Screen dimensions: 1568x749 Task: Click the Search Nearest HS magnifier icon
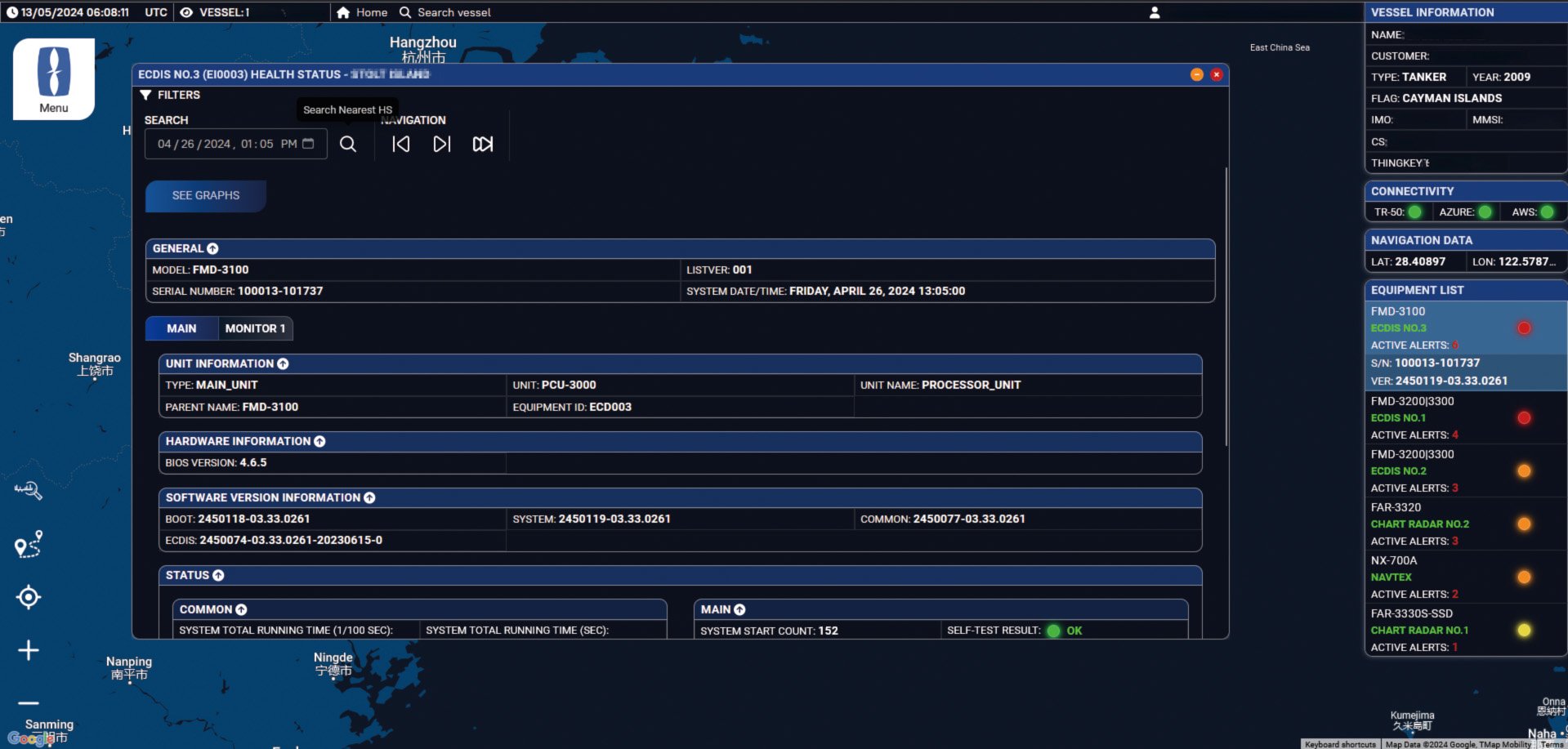[348, 144]
